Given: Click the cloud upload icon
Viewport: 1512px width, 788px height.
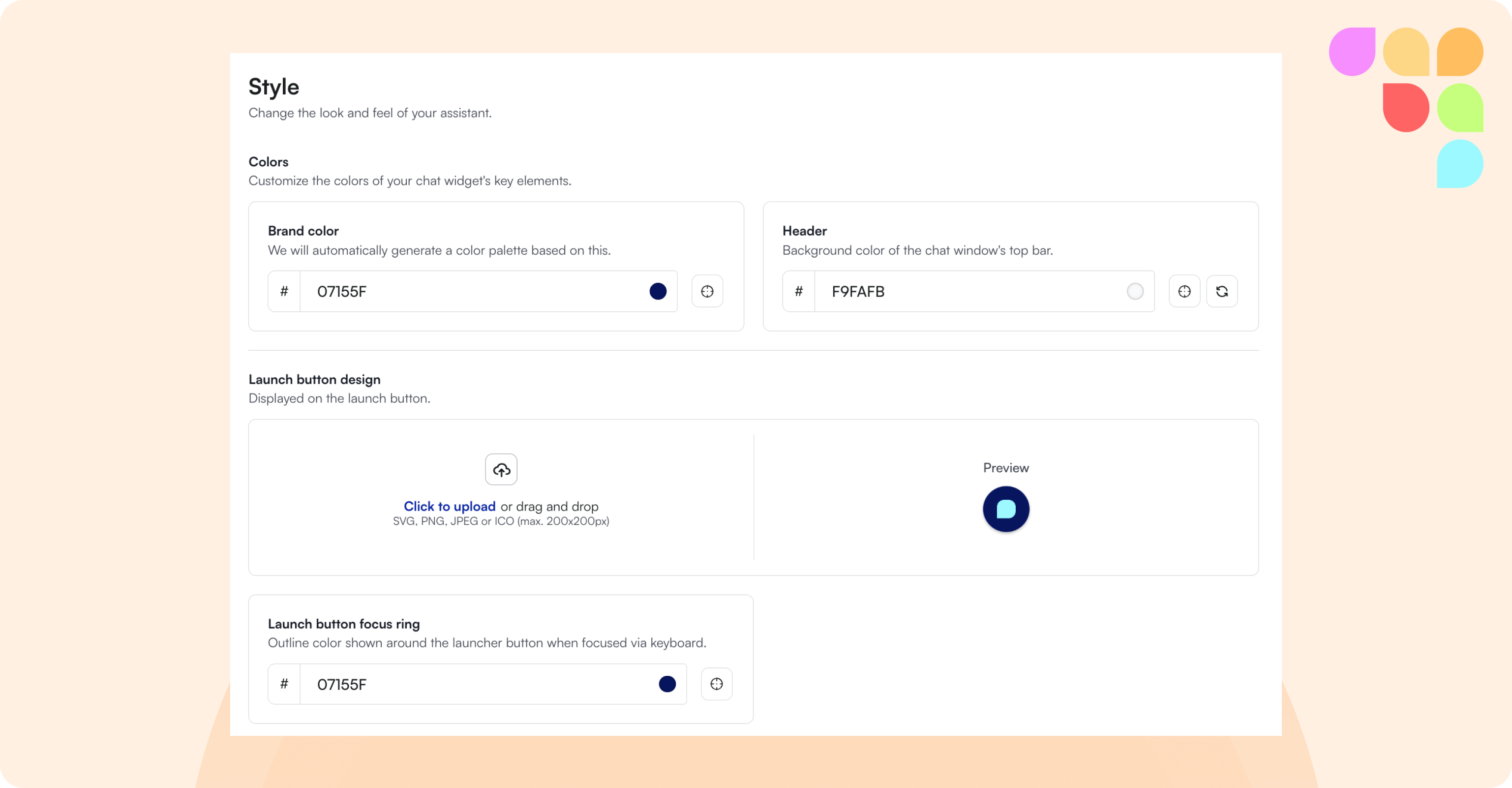Looking at the screenshot, I should [501, 469].
